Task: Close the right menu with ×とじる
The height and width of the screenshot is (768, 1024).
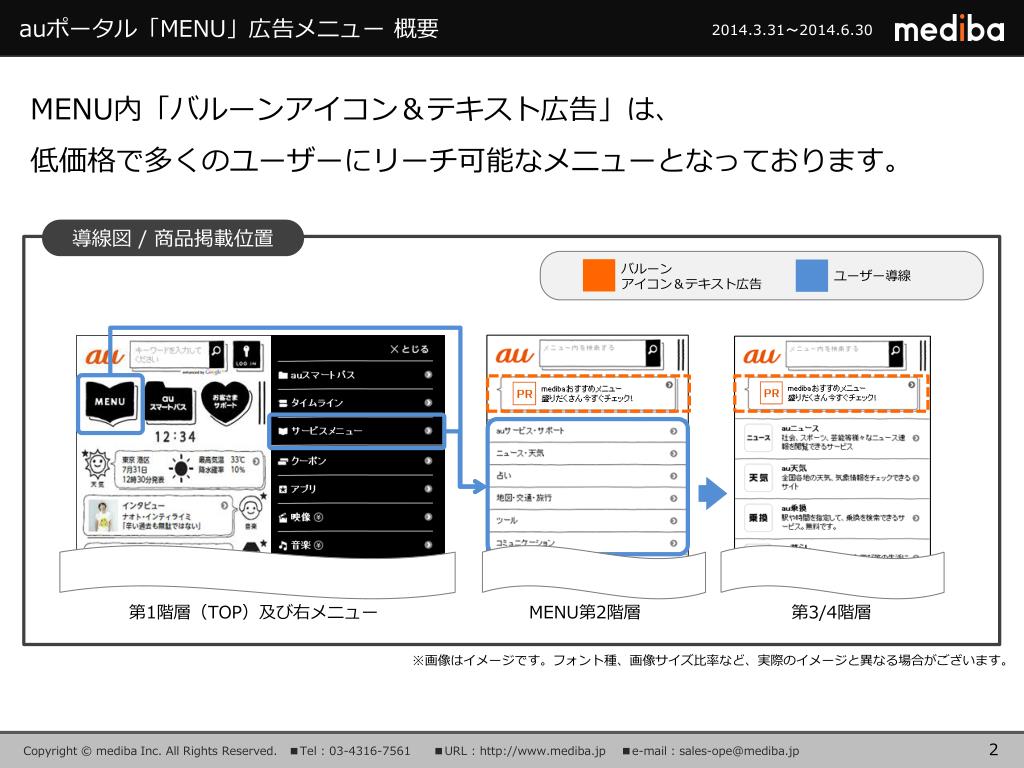Action: tap(409, 349)
